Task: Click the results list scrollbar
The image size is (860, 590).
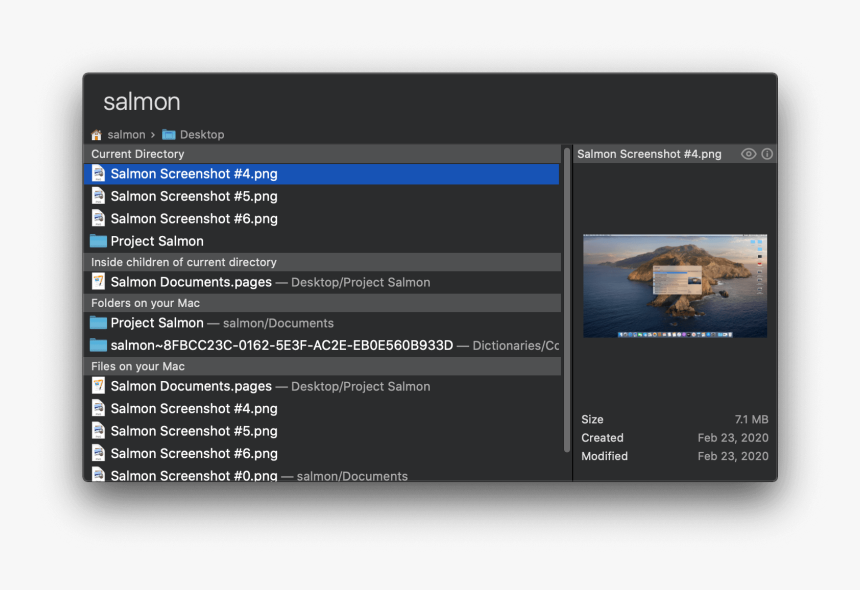Action: pyautogui.click(x=567, y=299)
